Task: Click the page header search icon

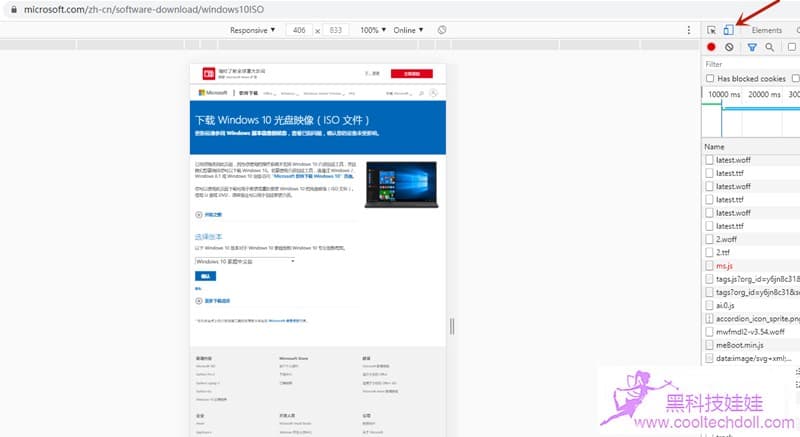Action: [x=421, y=93]
